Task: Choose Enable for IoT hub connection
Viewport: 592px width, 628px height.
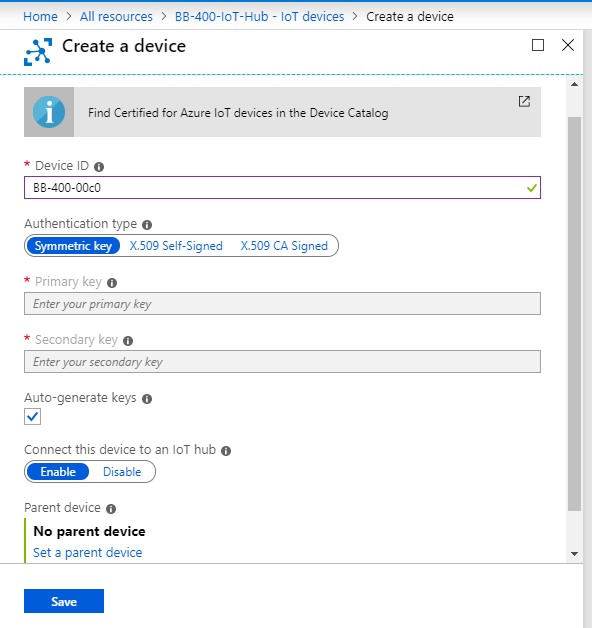Action: (x=58, y=471)
